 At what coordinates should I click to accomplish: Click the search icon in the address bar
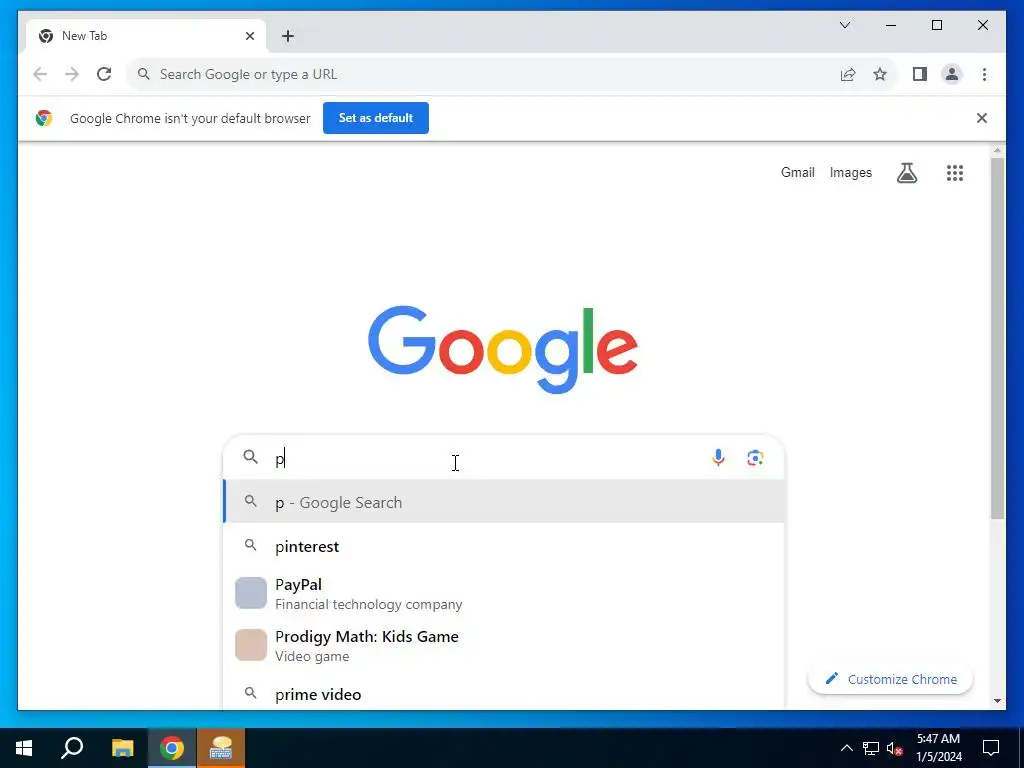[x=144, y=74]
